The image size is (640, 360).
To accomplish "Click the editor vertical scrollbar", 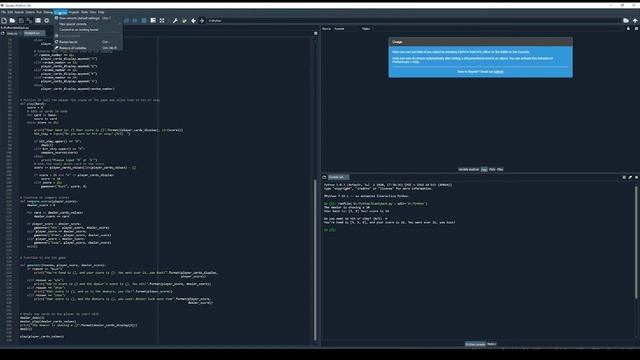I will pyautogui.click(x=315, y=260).
